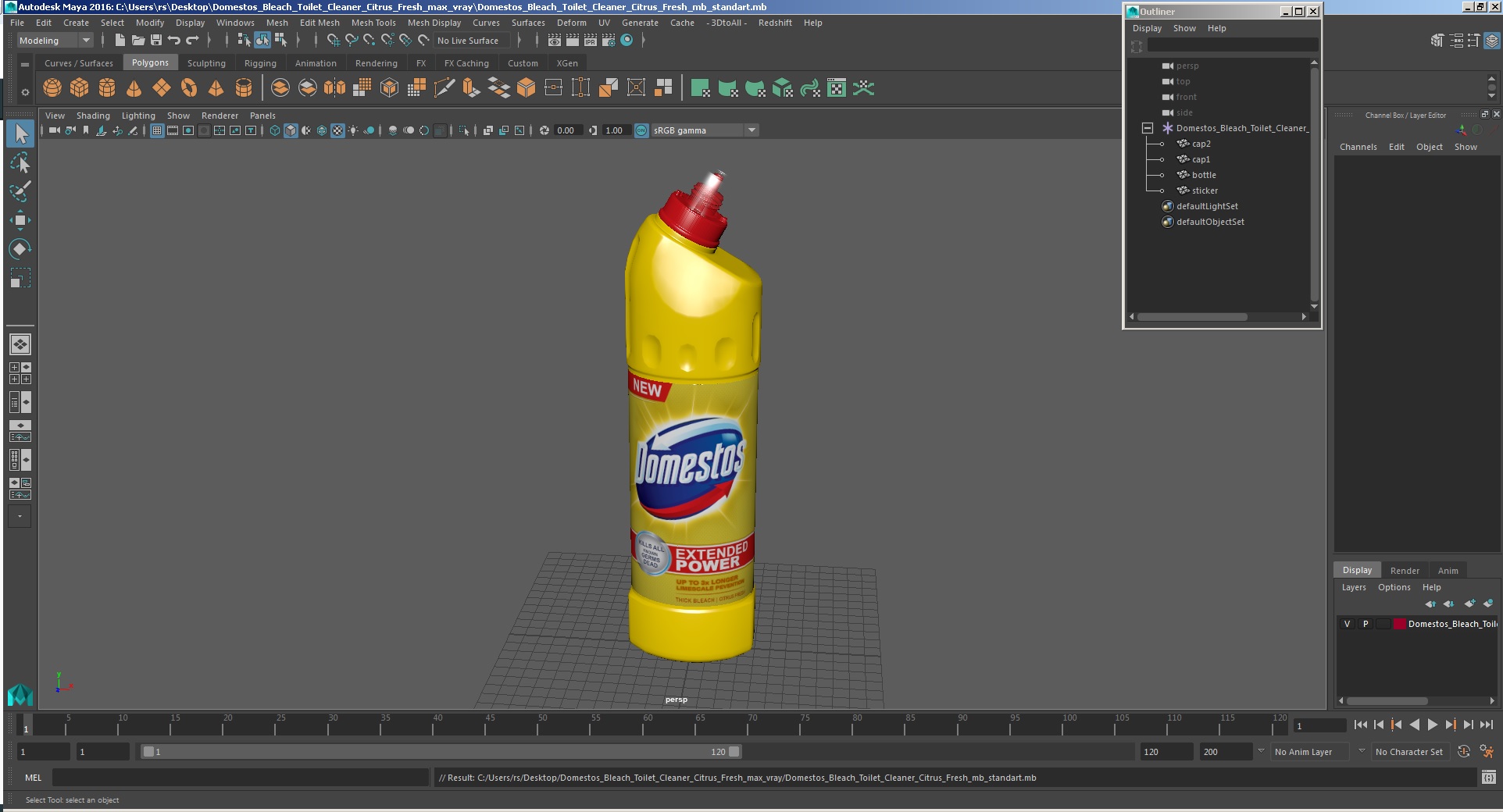
Task: Open the Modeling menu set dropdown
Action: click(55, 41)
